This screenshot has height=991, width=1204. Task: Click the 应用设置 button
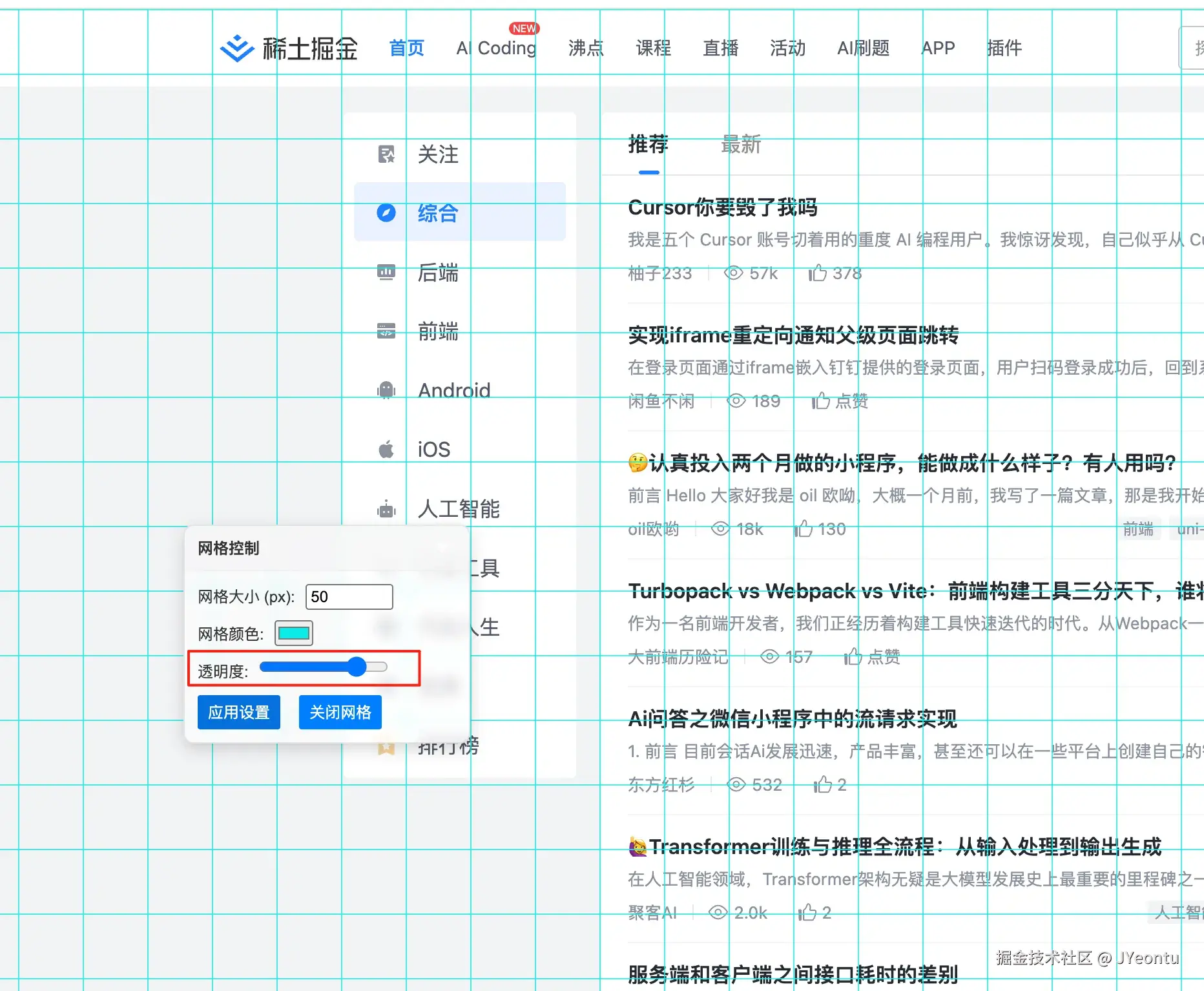pyautogui.click(x=239, y=712)
